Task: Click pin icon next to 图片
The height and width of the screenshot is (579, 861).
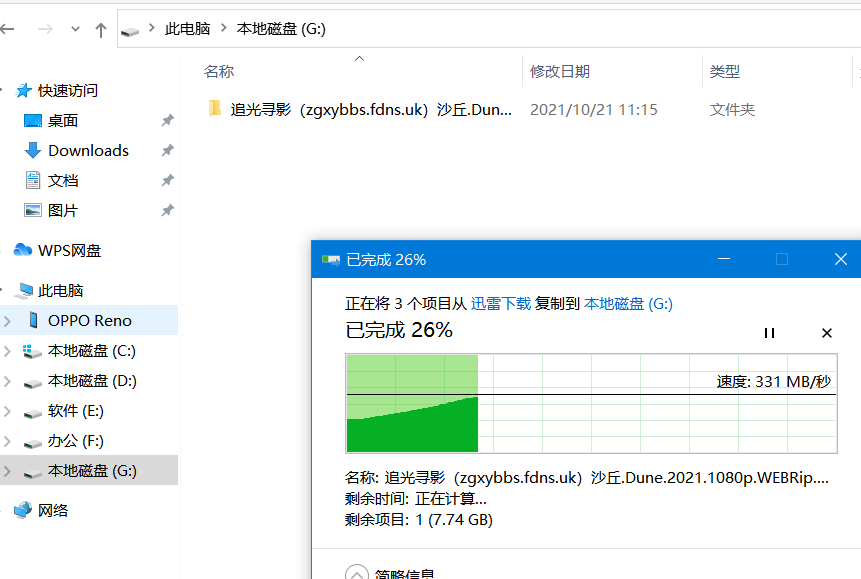Action: click(167, 210)
